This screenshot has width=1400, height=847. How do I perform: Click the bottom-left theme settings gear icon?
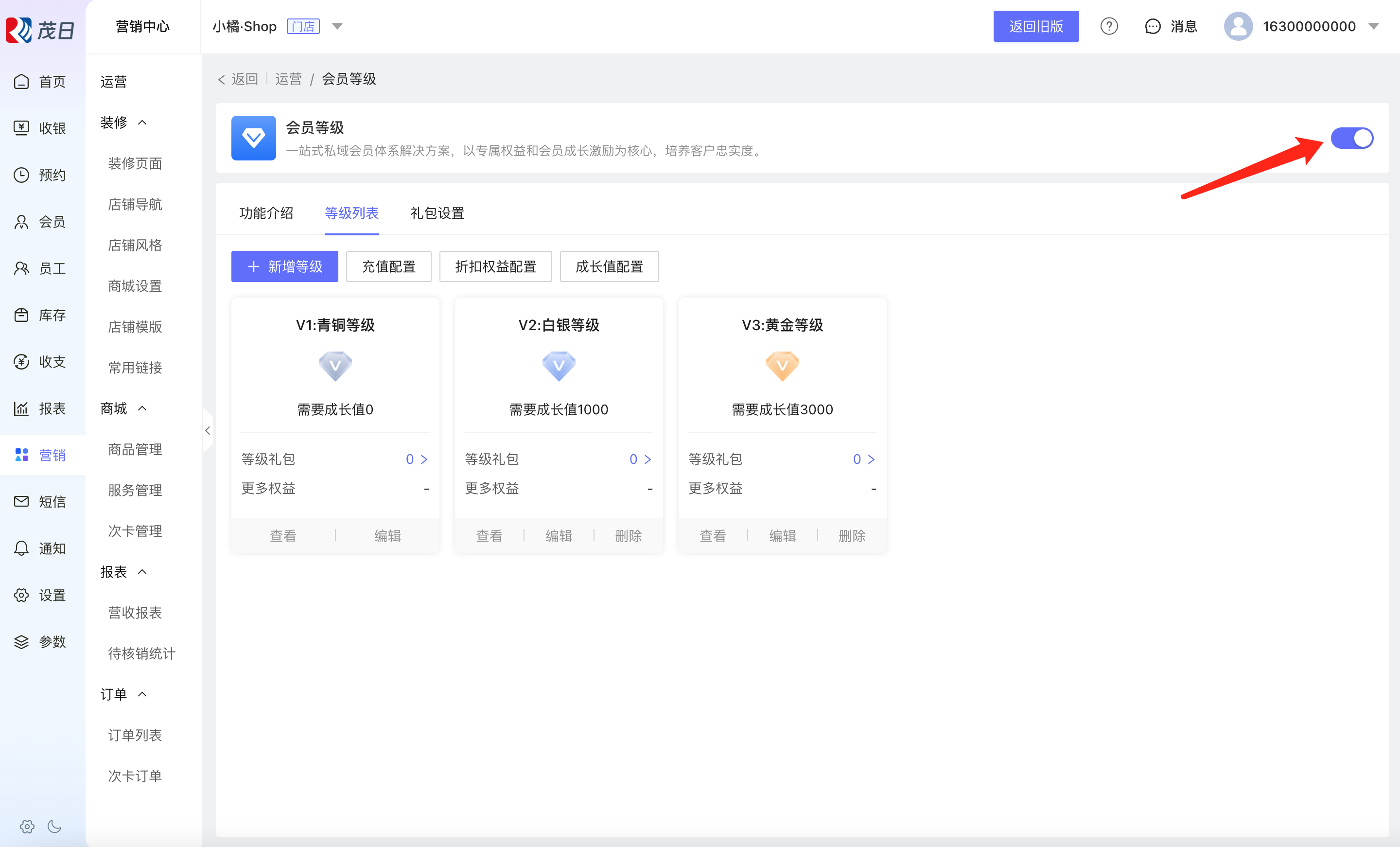tap(27, 826)
